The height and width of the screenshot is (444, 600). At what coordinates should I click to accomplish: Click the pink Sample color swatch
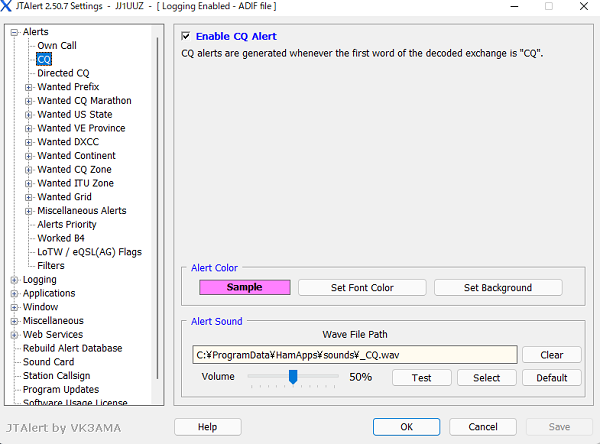(x=244, y=288)
